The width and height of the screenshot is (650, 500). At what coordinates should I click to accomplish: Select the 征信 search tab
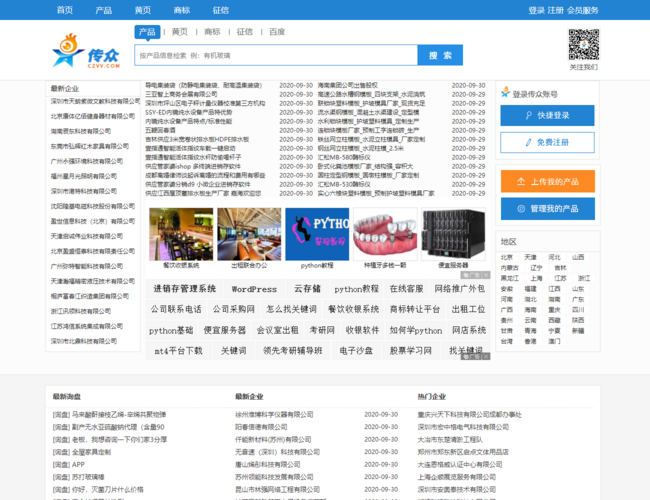(245, 32)
